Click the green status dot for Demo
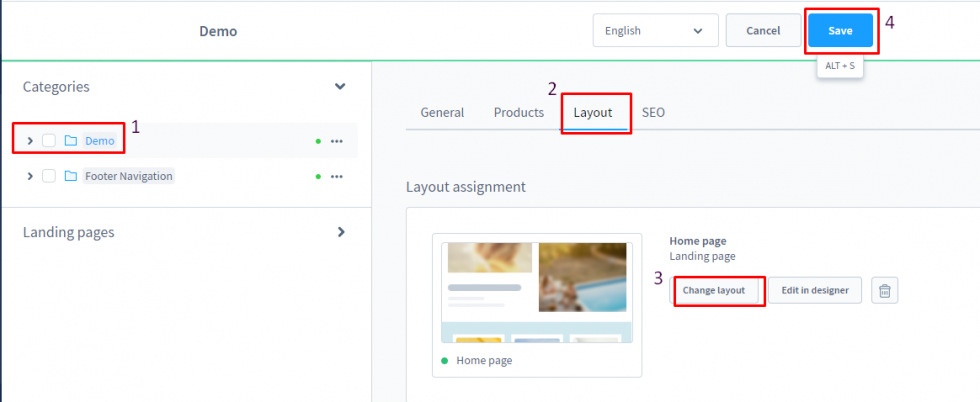Screen dimensions: 980x402 pyautogui.click(x=318, y=141)
